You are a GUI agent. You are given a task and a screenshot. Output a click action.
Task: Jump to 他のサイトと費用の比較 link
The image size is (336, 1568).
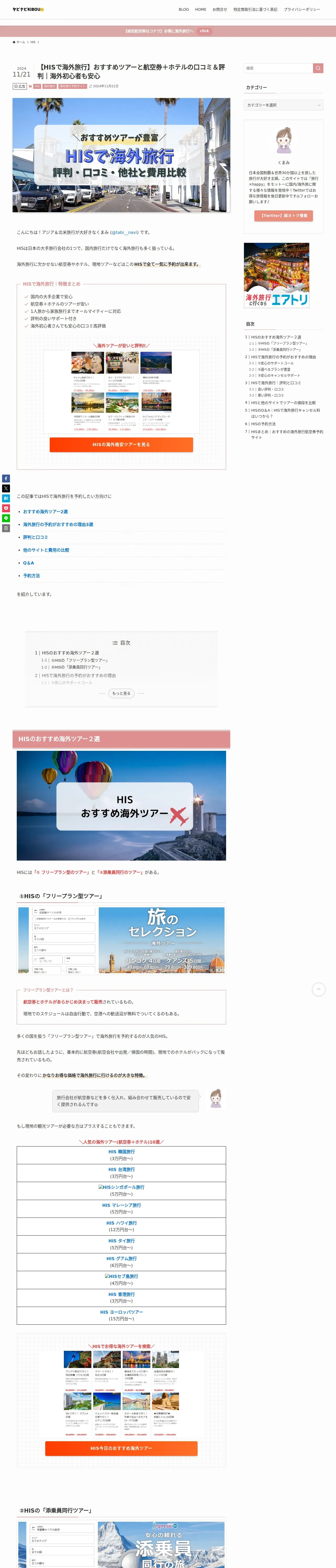pyautogui.click(x=46, y=550)
